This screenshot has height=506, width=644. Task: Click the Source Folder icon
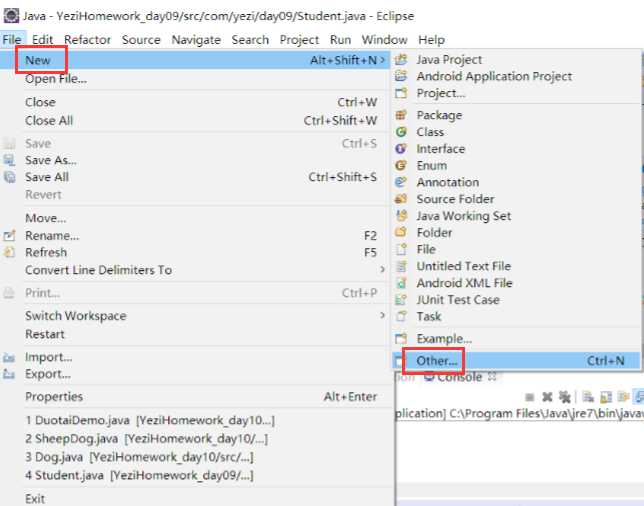(401, 199)
